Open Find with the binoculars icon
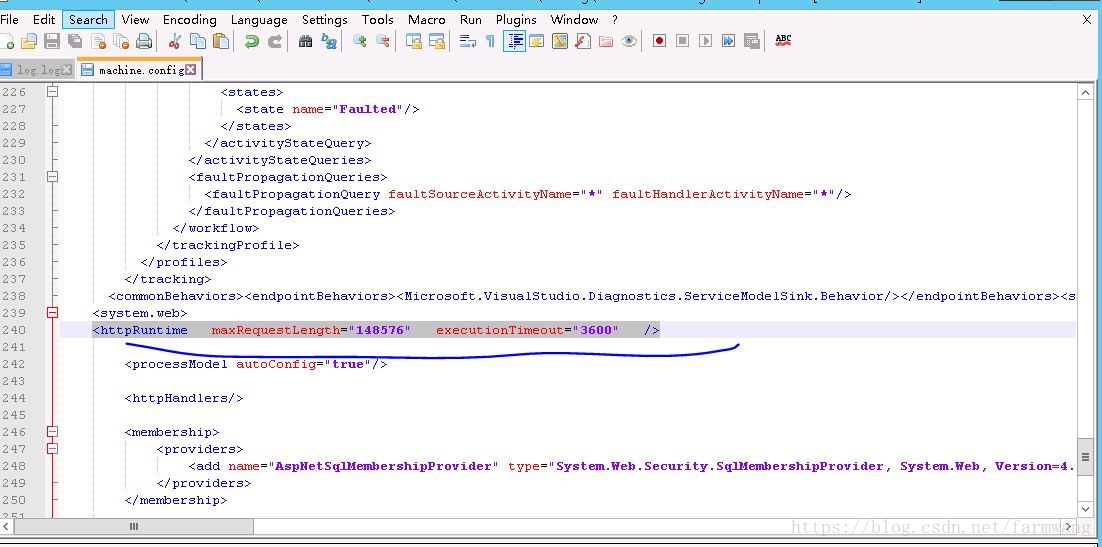This screenshot has height=547, width=1102. pos(305,41)
